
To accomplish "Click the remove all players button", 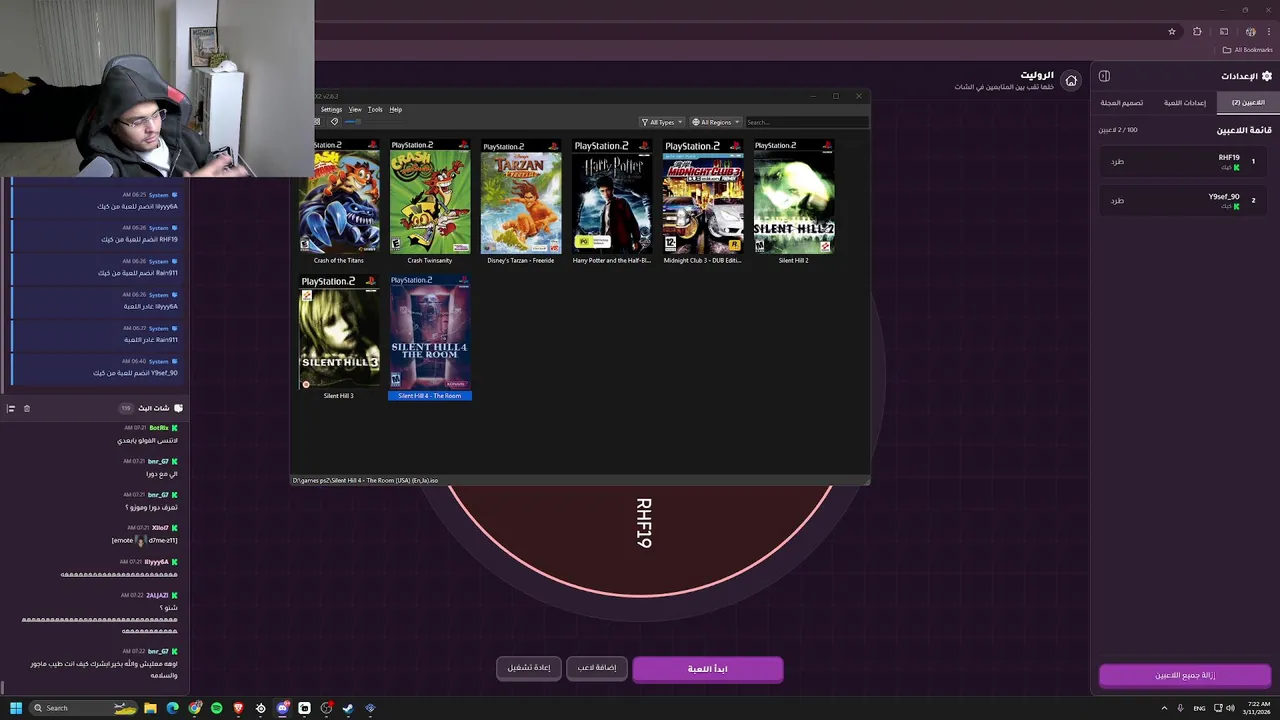I will point(1185,675).
